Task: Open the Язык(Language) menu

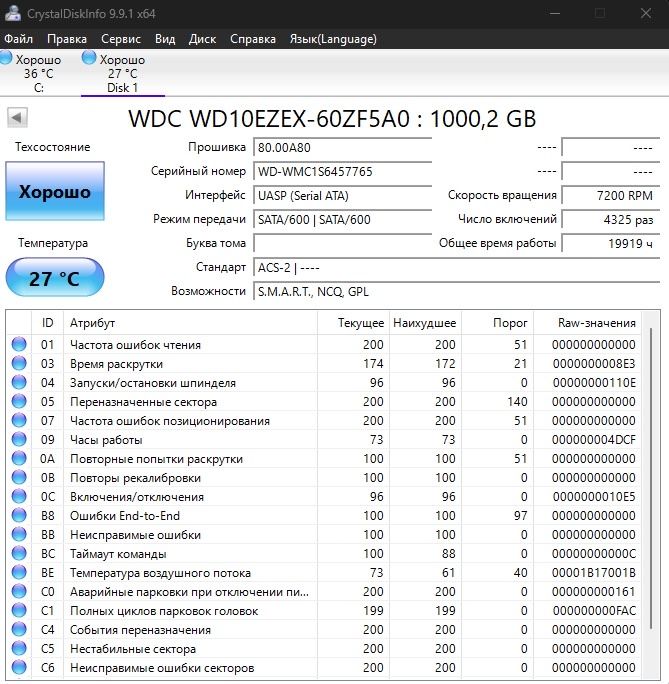Action: point(333,39)
